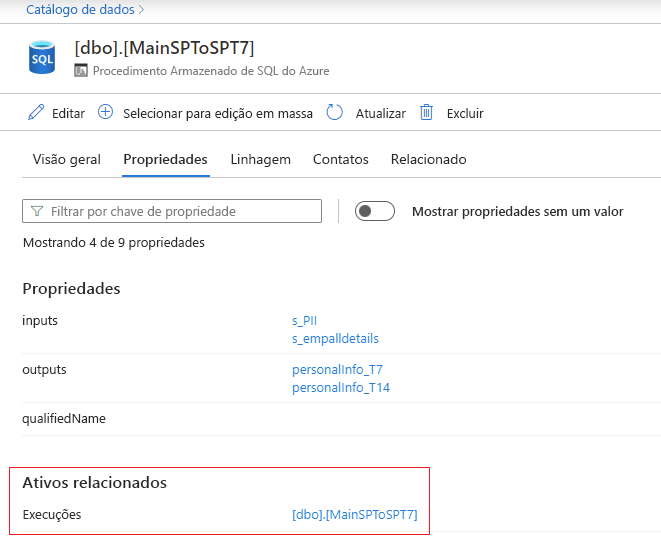Focus the Filtrar por chave de propriedade field
This screenshot has height=539, width=661.
[172, 211]
